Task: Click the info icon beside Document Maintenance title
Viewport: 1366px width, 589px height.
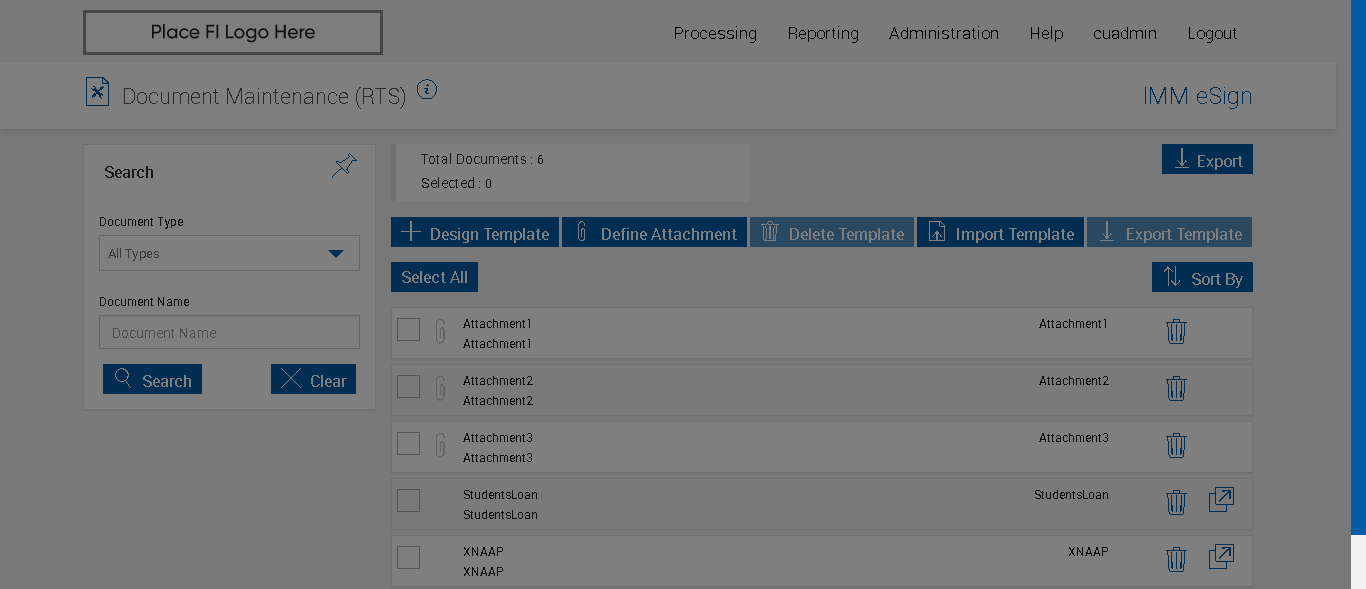Action: pos(427,90)
